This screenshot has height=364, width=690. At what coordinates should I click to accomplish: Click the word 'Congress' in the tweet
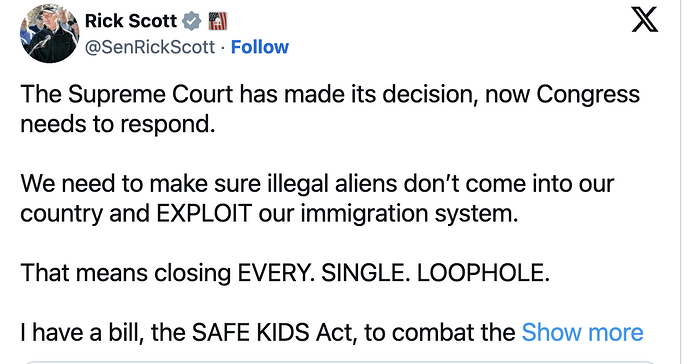tap(587, 95)
